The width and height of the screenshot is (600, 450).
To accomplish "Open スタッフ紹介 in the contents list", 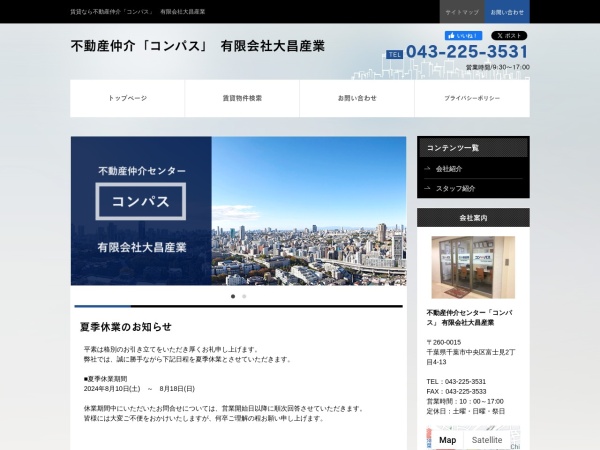I will coord(455,188).
